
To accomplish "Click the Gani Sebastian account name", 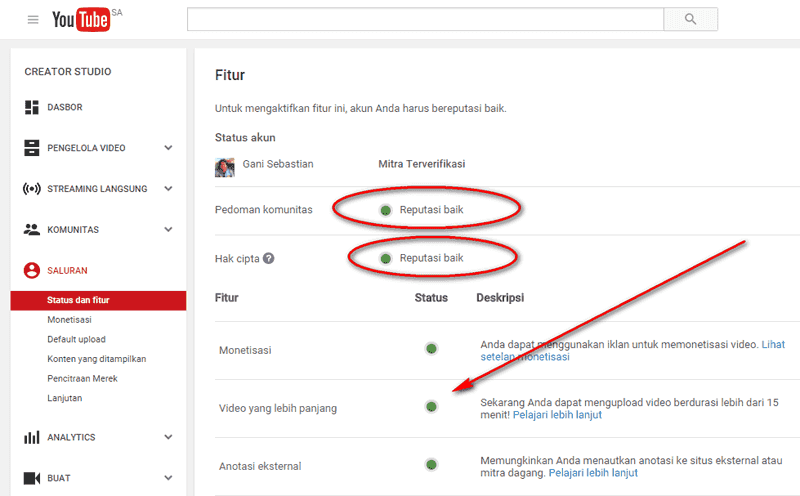I will click(278, 164).
